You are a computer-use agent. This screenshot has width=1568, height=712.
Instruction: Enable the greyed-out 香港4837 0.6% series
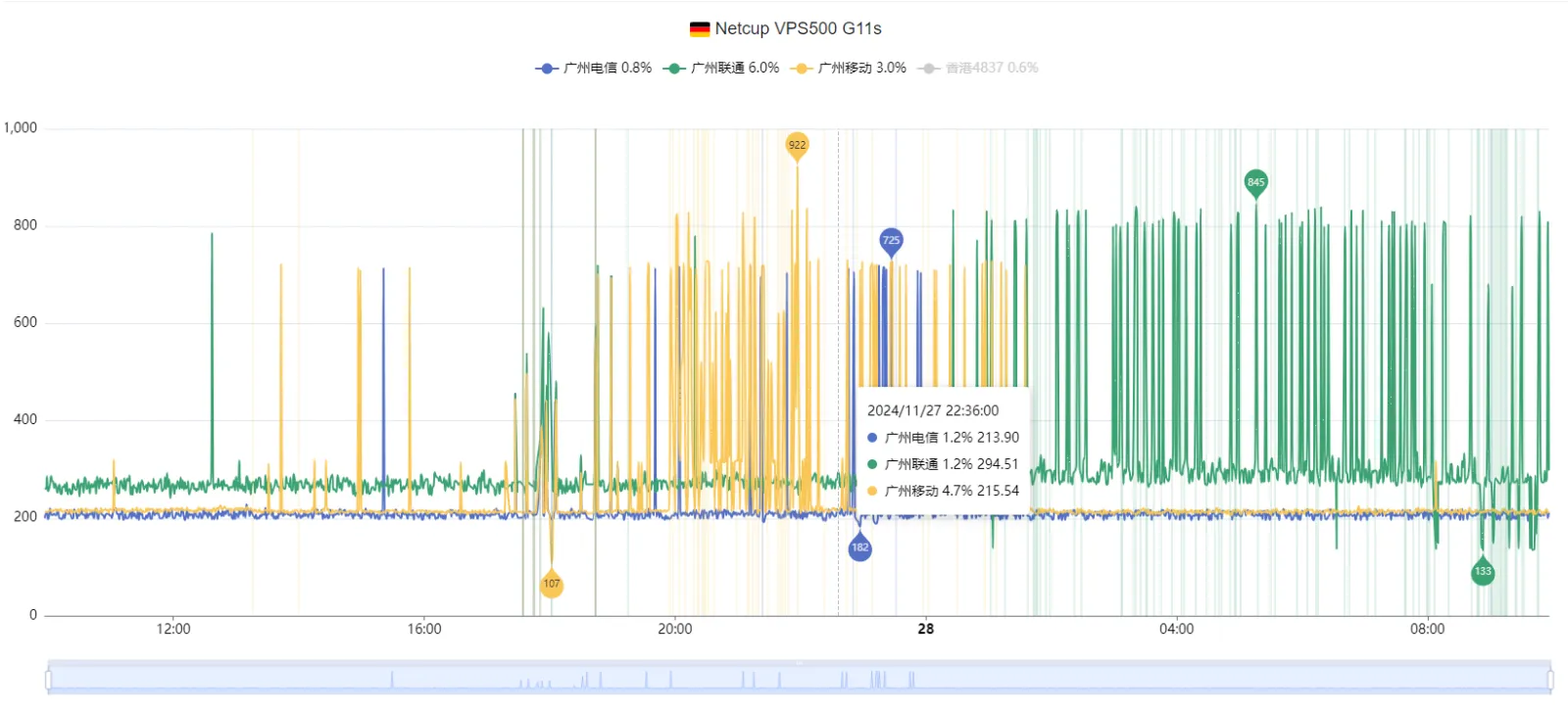(x=977, y=68)
